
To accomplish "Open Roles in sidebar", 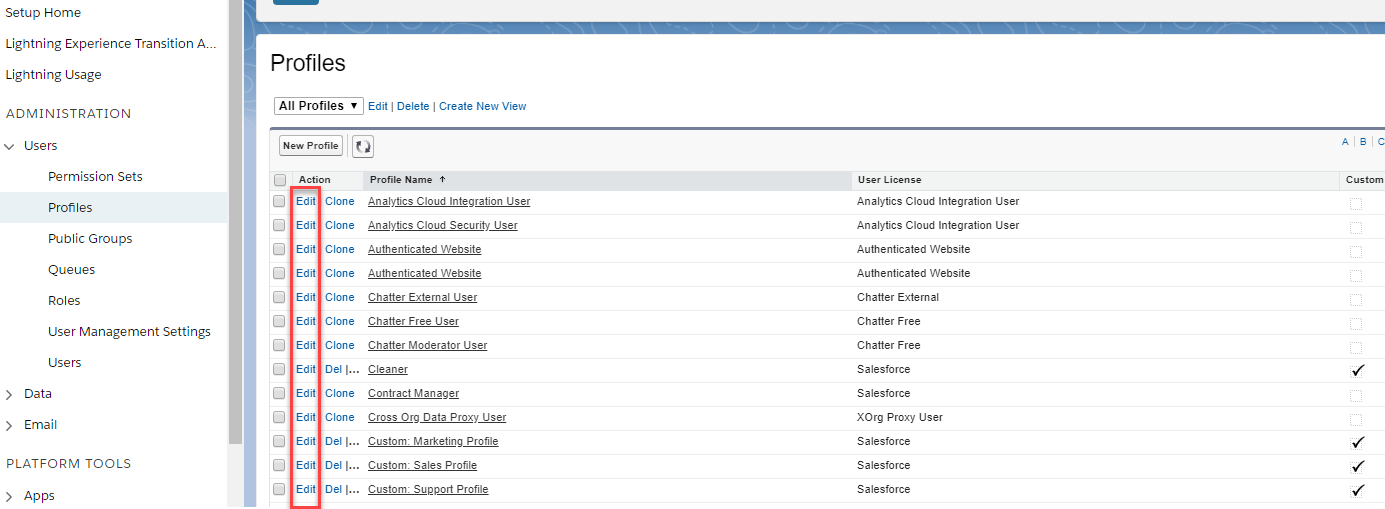I will tap(64, 301).
